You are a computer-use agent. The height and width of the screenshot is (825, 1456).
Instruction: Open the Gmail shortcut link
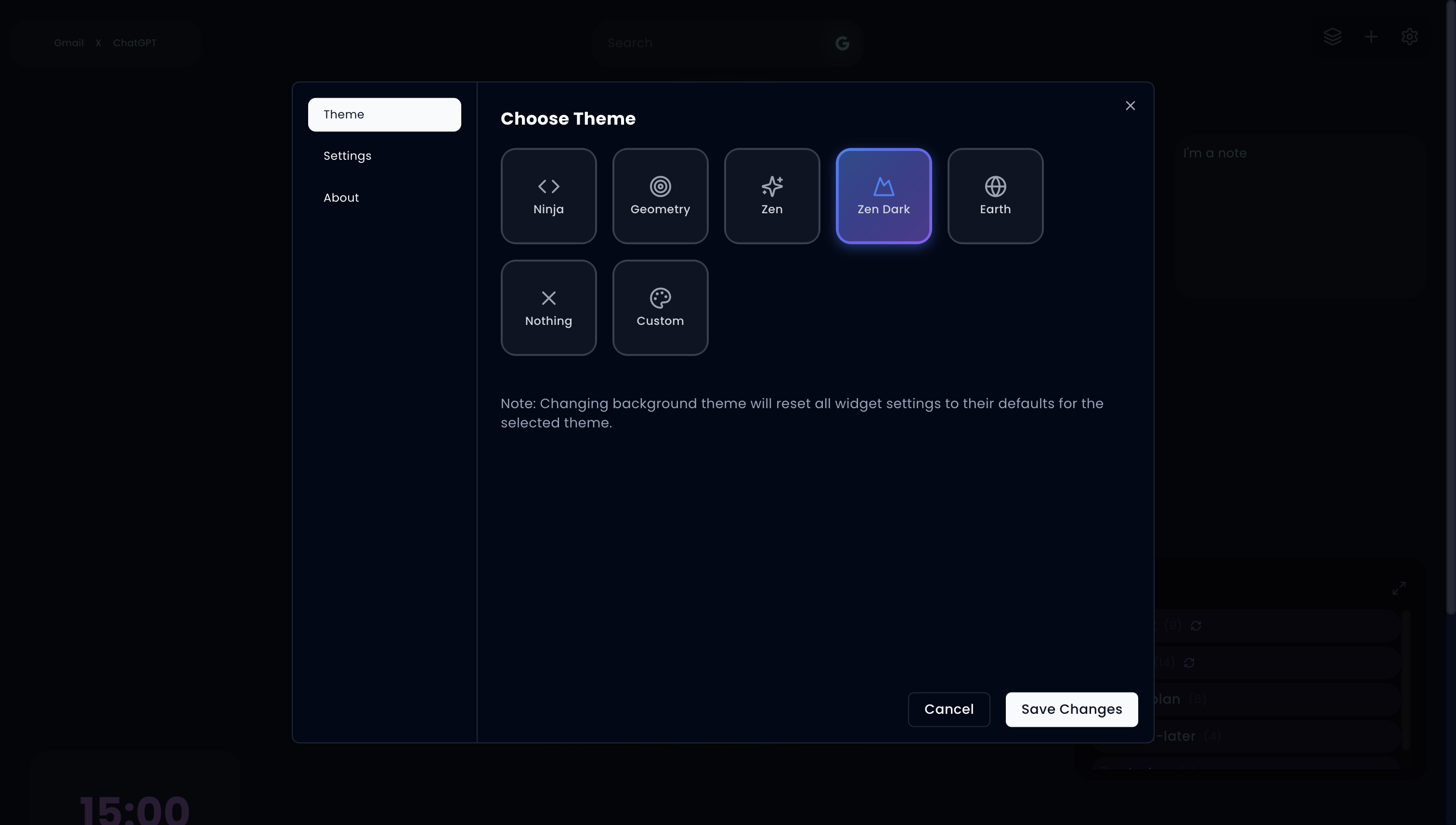coord(68,43)
